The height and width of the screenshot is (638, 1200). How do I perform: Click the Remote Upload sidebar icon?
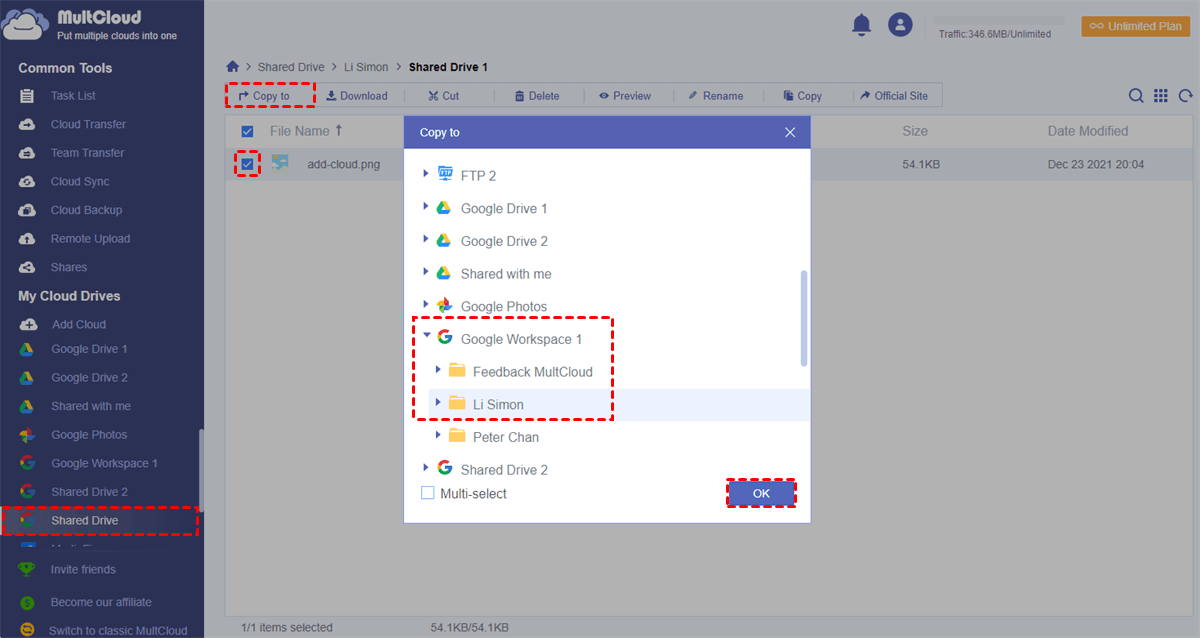tap(28, 239)
